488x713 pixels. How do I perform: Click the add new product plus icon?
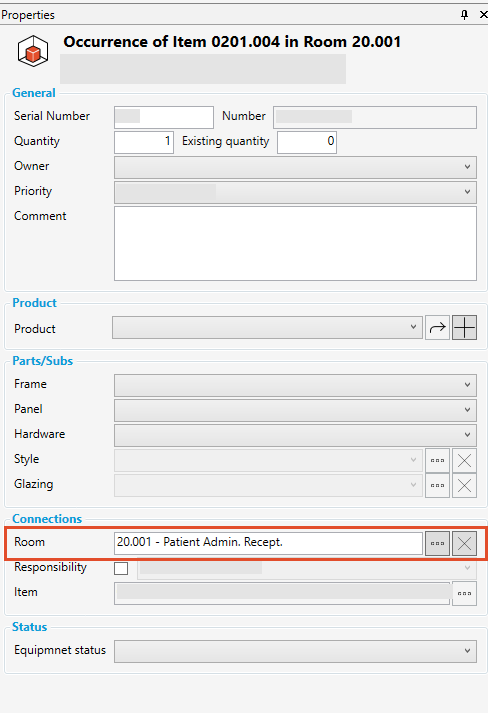point(464,327)
